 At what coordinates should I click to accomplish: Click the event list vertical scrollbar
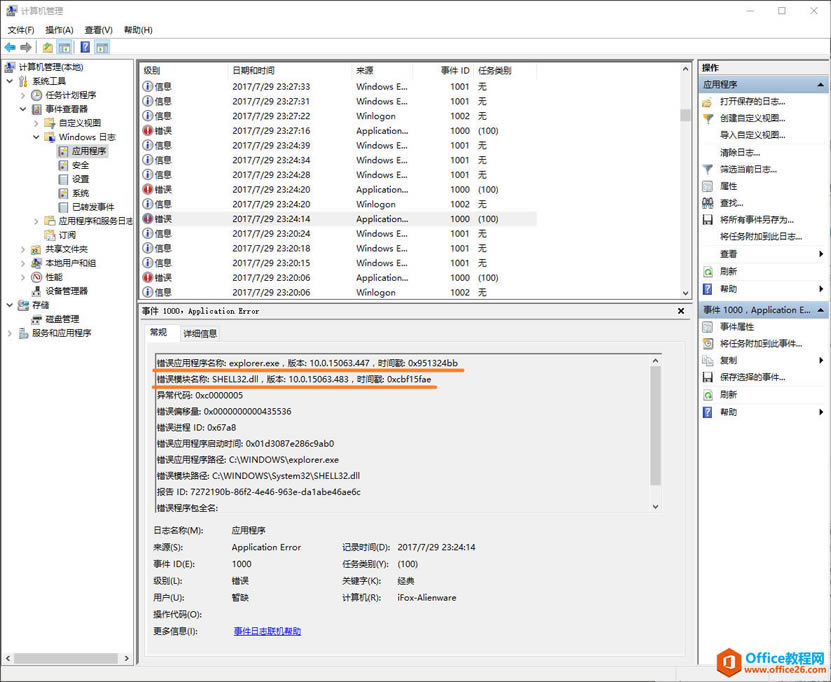tap(685, 200)
